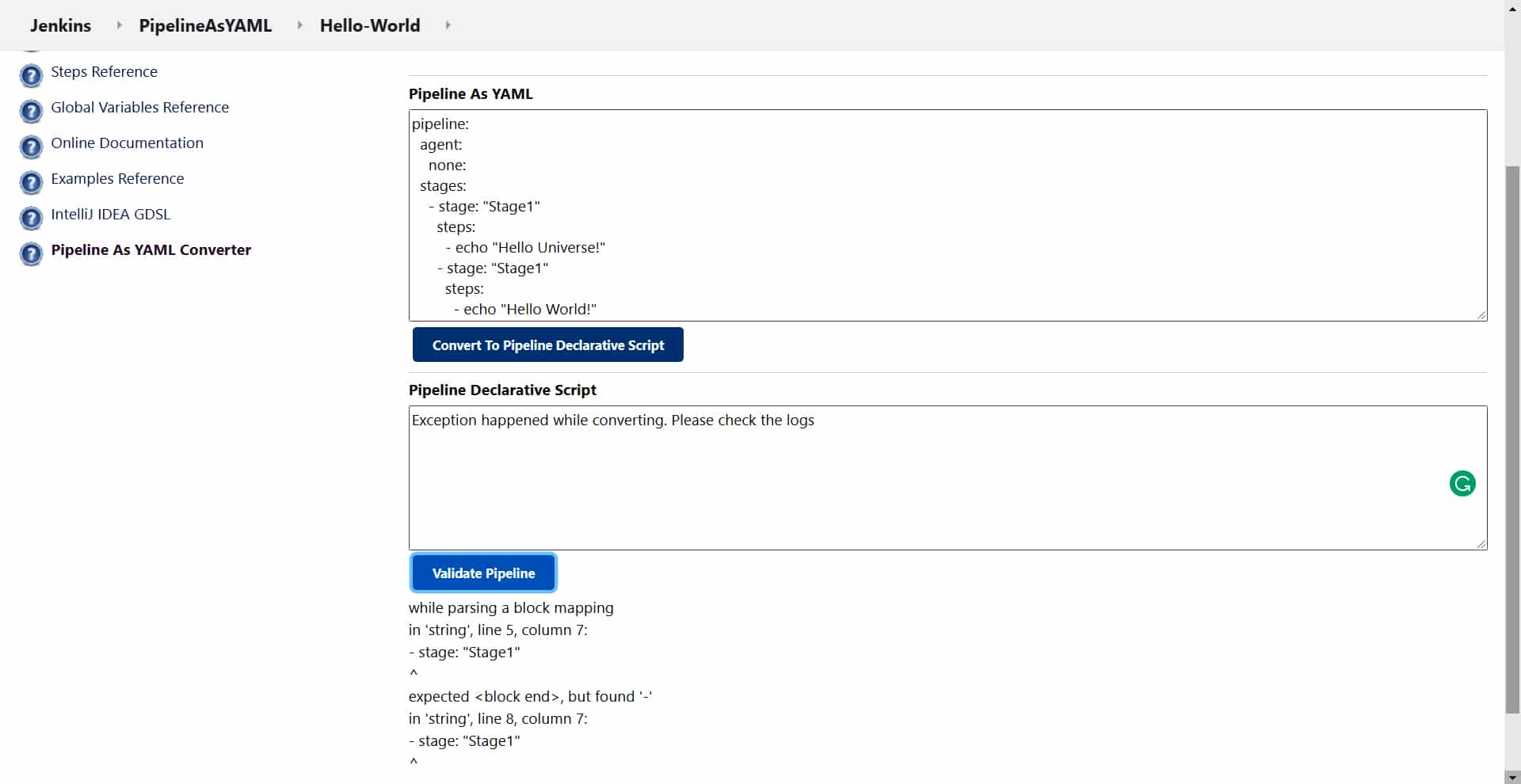
Task: Click the question-mark icon for Online Documentation
Action: click(x=31, y=147)
